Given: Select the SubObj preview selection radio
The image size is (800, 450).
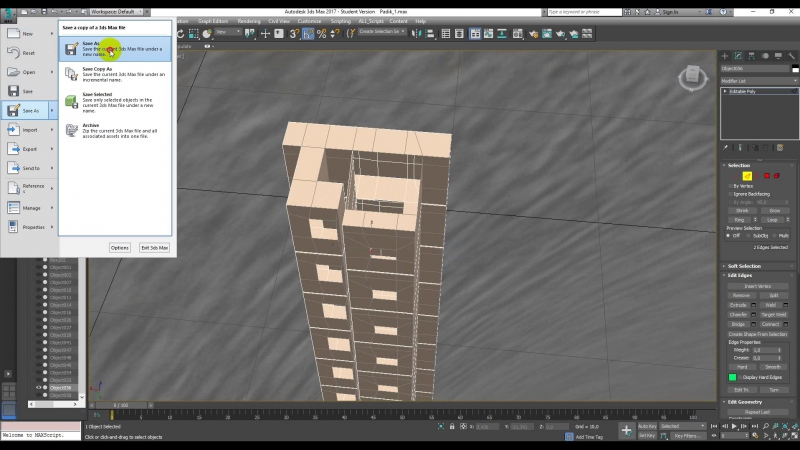Looking at the screenshot, I should [x=749, y=236].
